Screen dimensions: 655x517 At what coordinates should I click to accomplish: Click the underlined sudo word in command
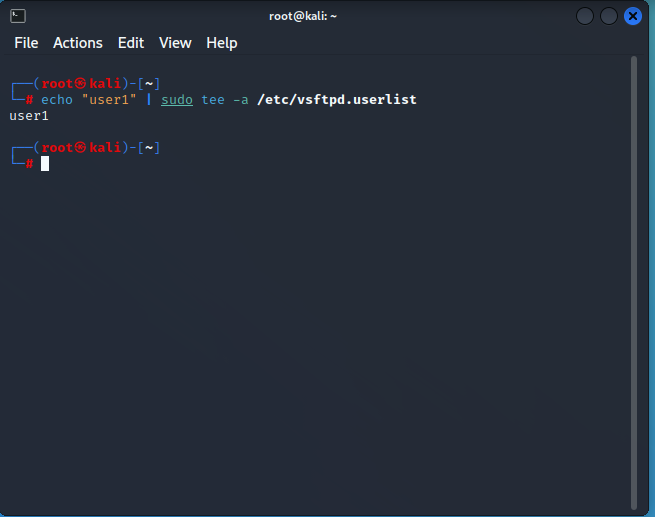(177, 100)
